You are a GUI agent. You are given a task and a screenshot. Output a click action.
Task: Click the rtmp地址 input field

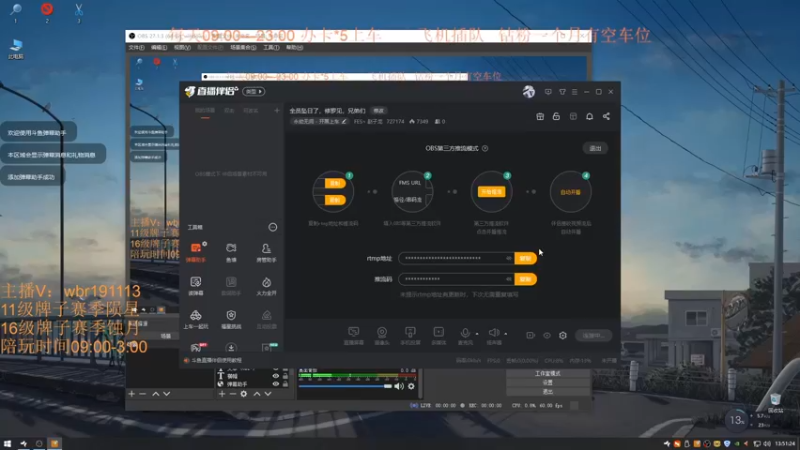click(457, 258)
